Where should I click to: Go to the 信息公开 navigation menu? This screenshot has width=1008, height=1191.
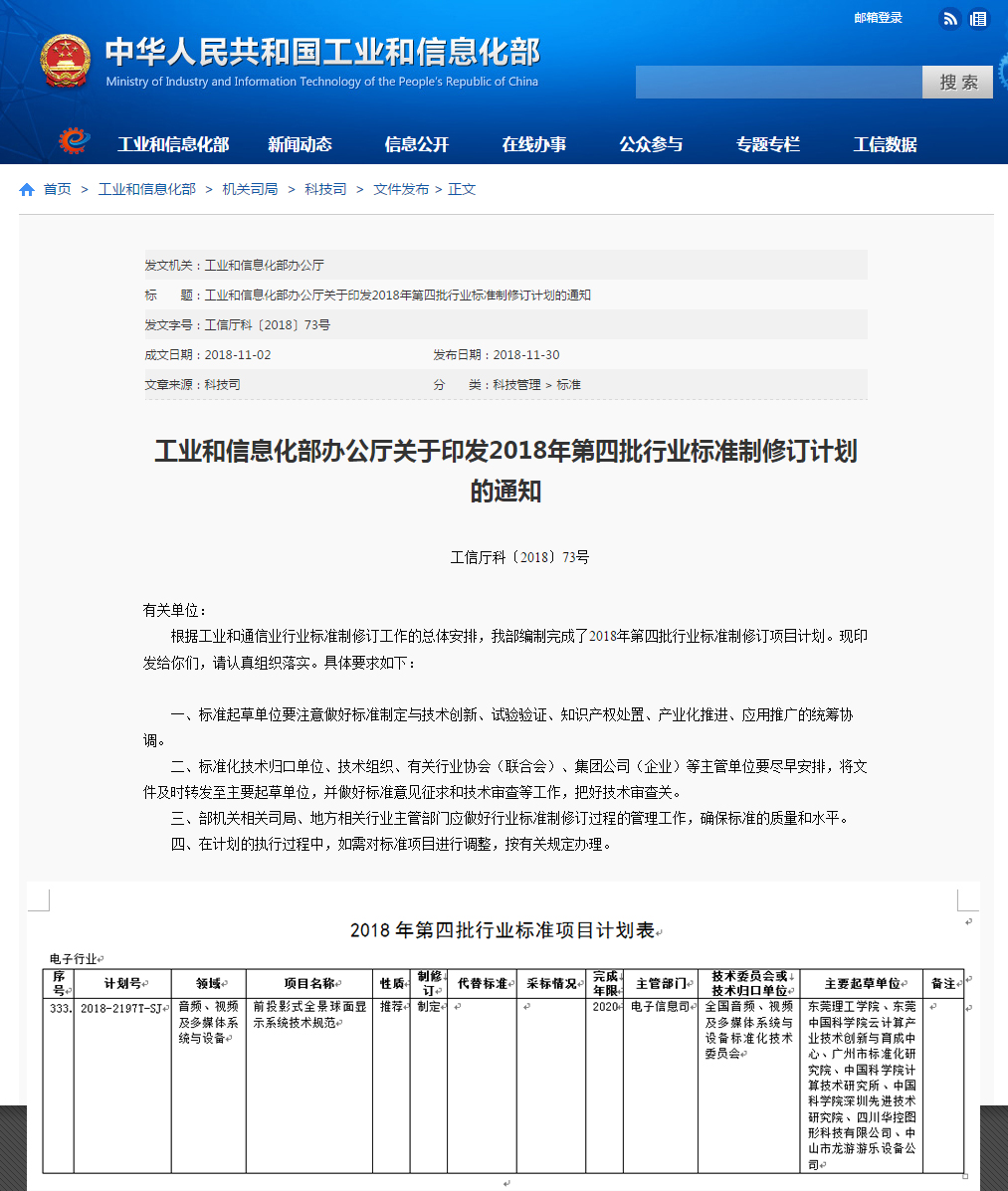[417, 144]
